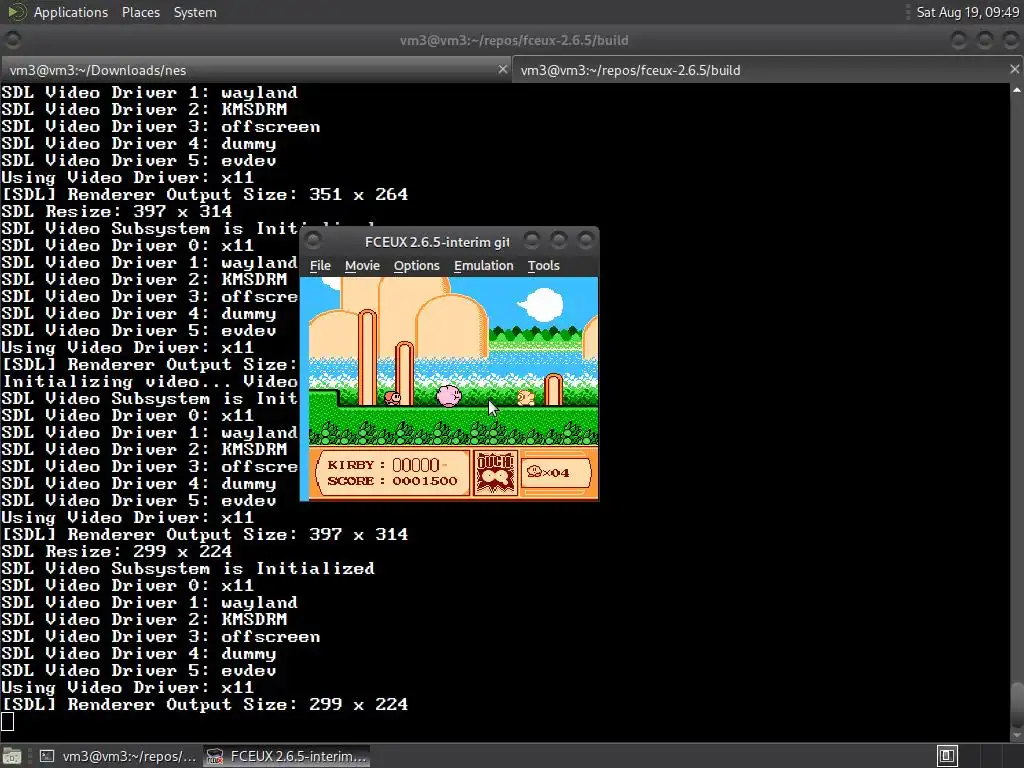Click the workspace switcher icon in bottom panel
This screenshot has width=1024, height=768.
tap(947, 756)
